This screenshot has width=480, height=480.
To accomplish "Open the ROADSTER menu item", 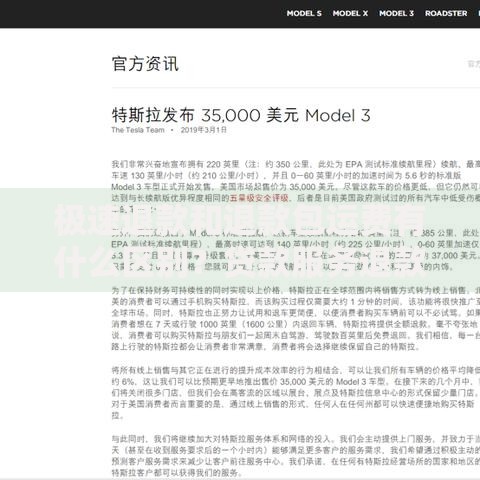I will pos(446,13).
